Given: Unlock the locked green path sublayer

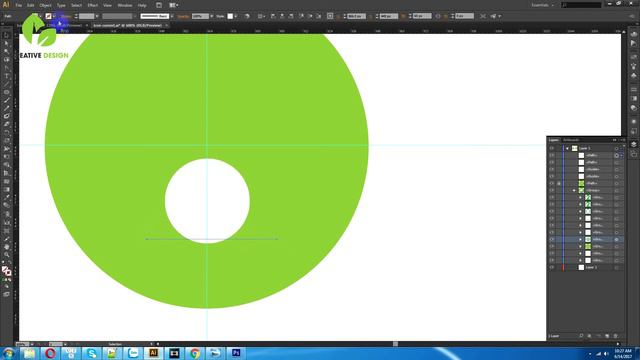Looking at the screenshot, I should click(559, 184).
